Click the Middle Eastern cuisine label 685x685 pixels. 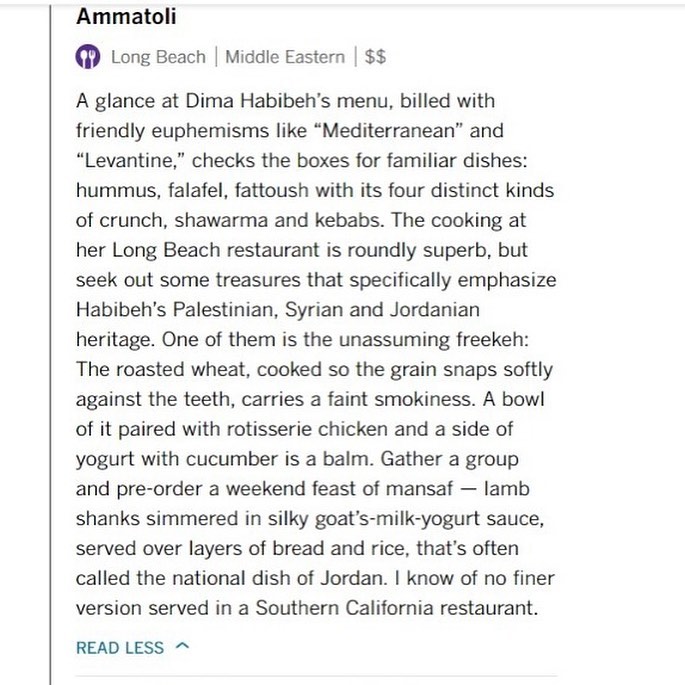pyautogui.click(x=285, y=57)
